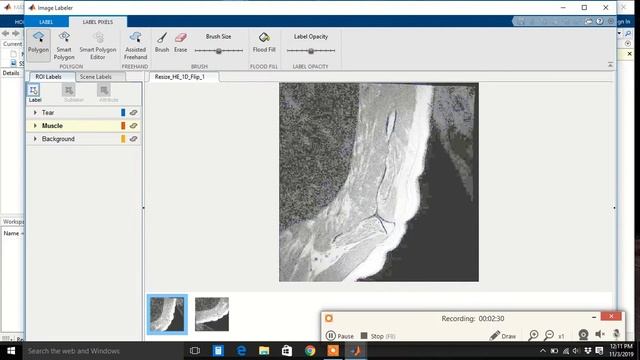The width and height of the screenshot is (640, 360).
Task: Select the Tear label row
Action: [x=84, y=112]
